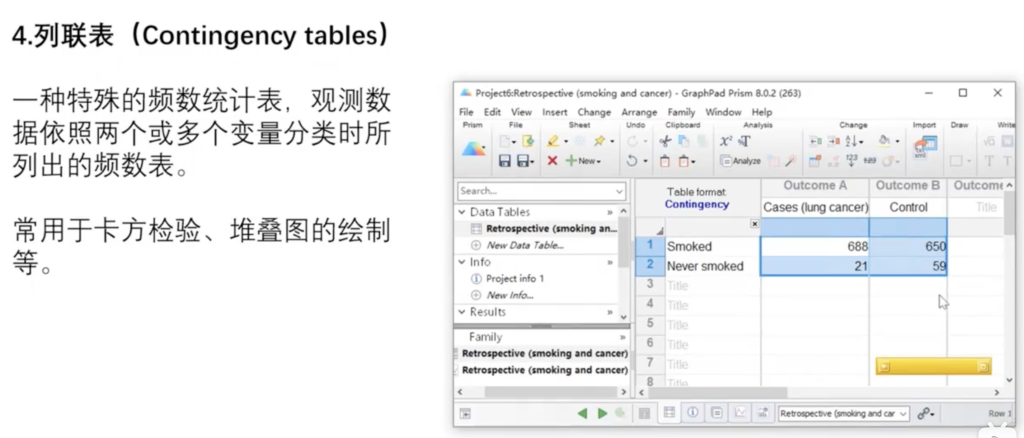Viewport: 1024px width, 438px height.
Task: Click the Table format Contingency label
Action: coord(696,198)
